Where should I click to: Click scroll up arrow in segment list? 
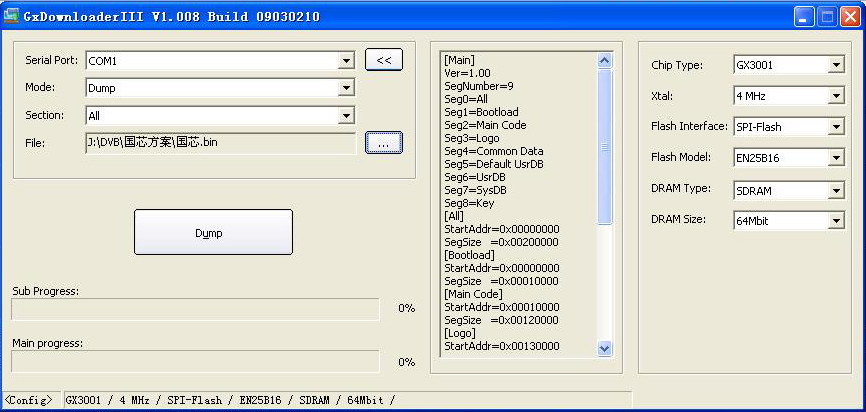605,60
